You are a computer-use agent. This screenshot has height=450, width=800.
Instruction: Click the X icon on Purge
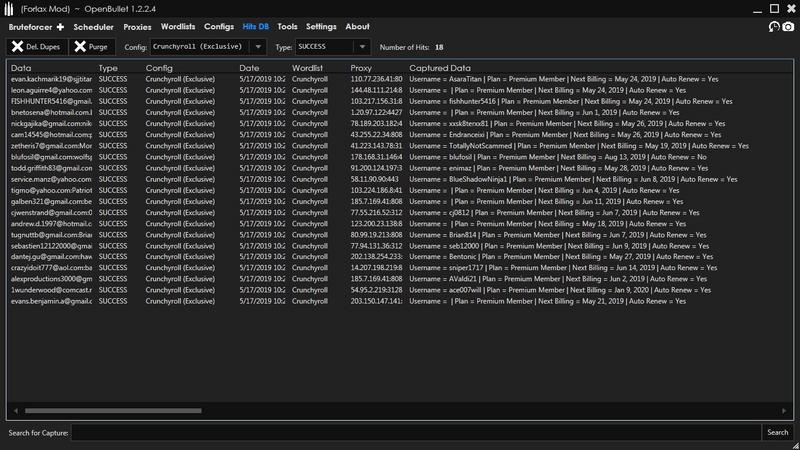[80, 46]
